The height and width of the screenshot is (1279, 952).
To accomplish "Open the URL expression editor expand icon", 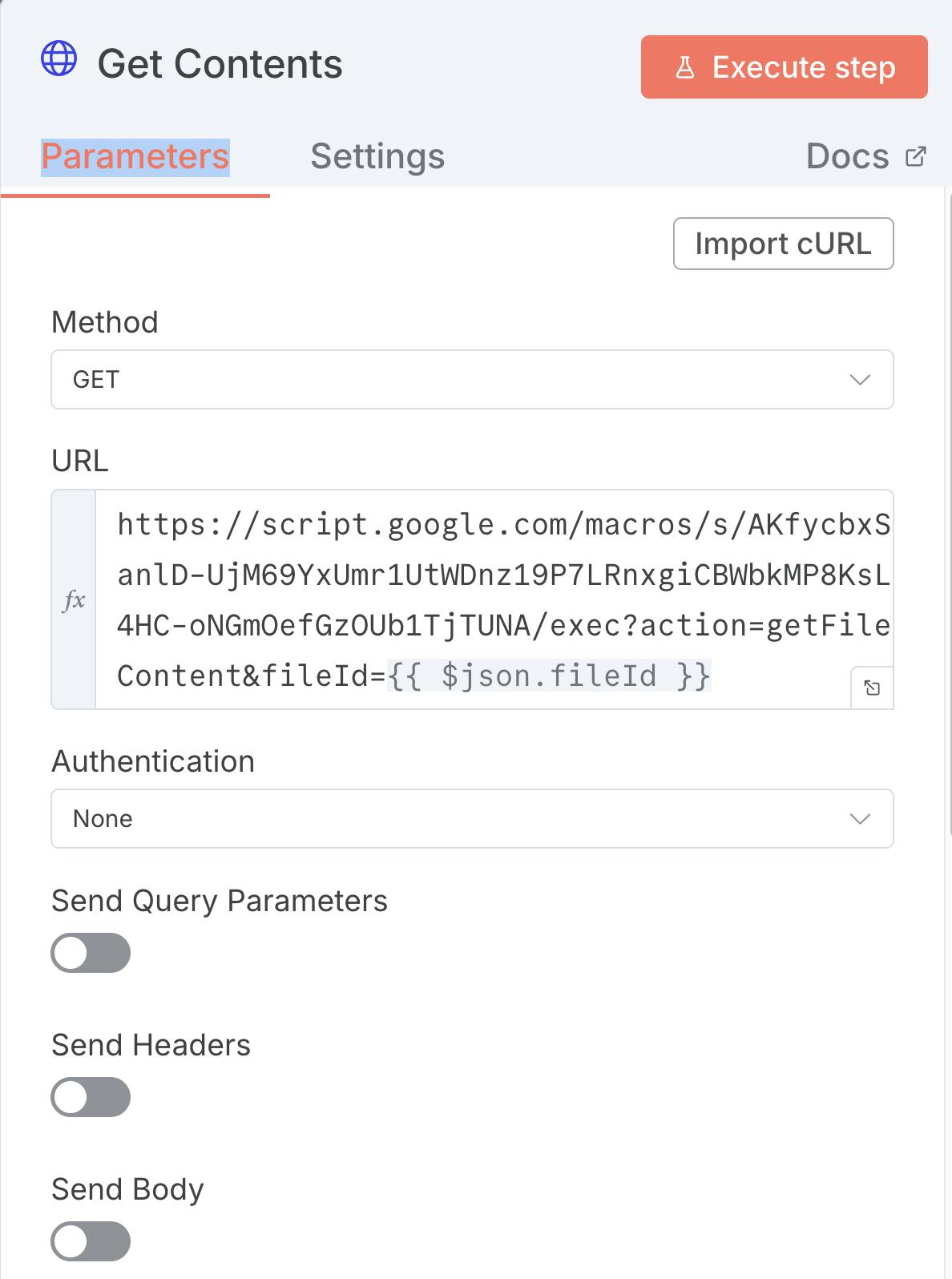I will point(872,688).
